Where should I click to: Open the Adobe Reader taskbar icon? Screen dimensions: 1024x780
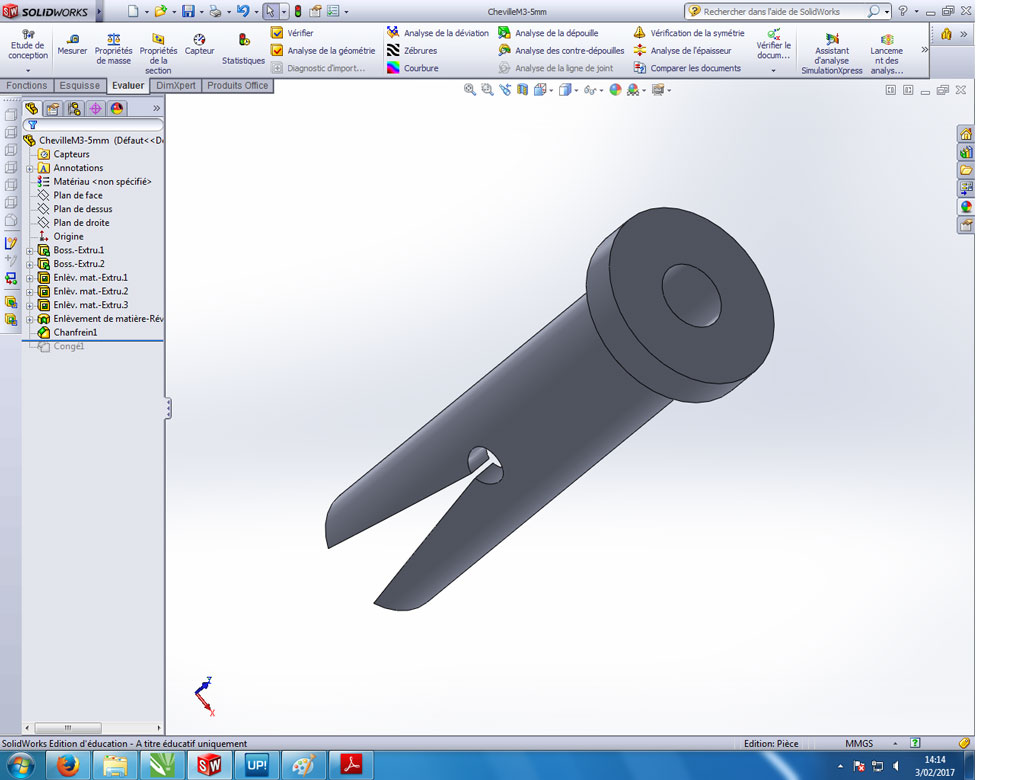click(351, 765)
